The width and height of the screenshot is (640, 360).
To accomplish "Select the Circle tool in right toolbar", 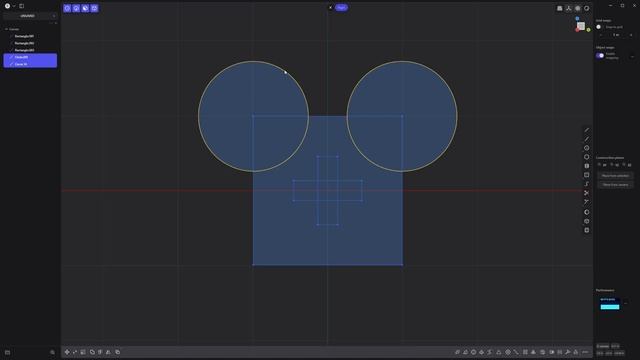I will click(587, 148).
